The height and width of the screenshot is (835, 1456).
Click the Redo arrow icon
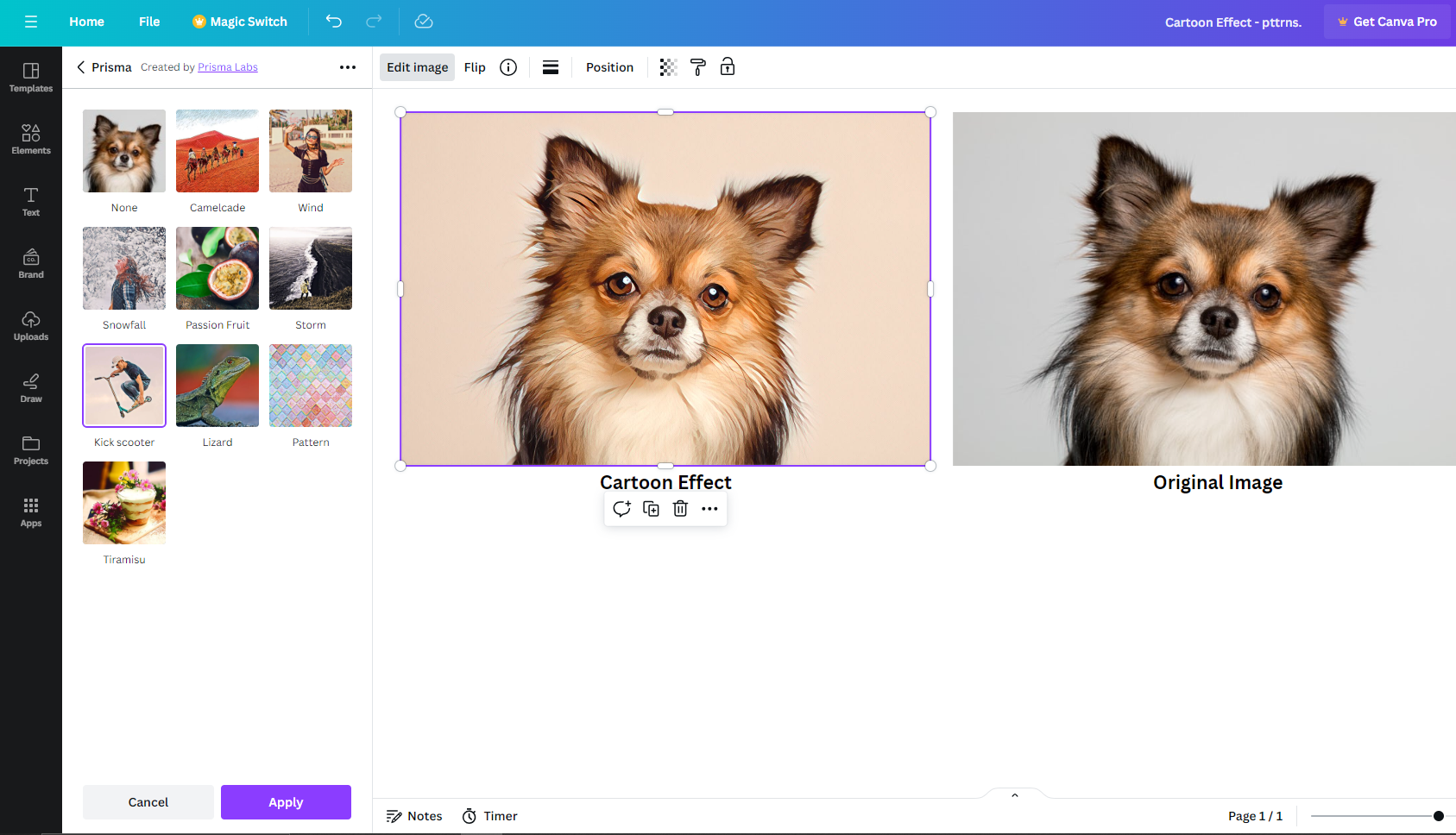point(374,22)
